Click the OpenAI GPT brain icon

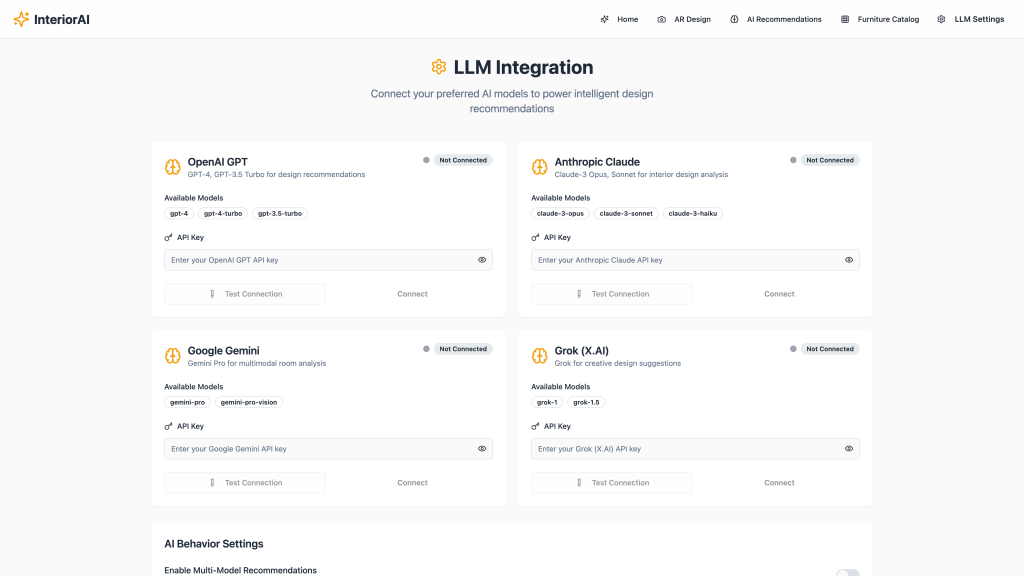[172, 167]
